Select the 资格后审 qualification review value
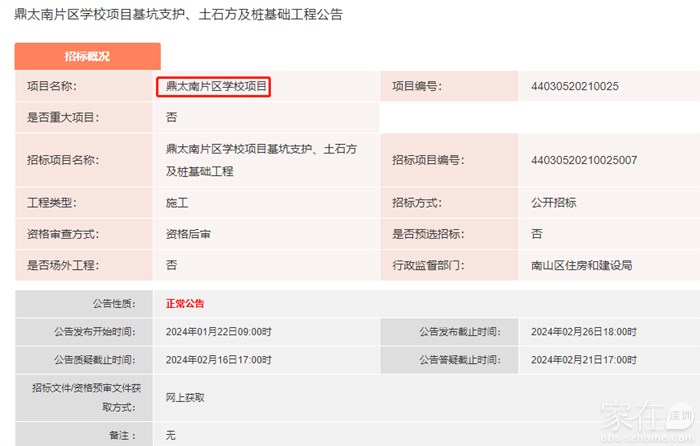The height and width of the screenshot is (446, 700). point(188,234)
